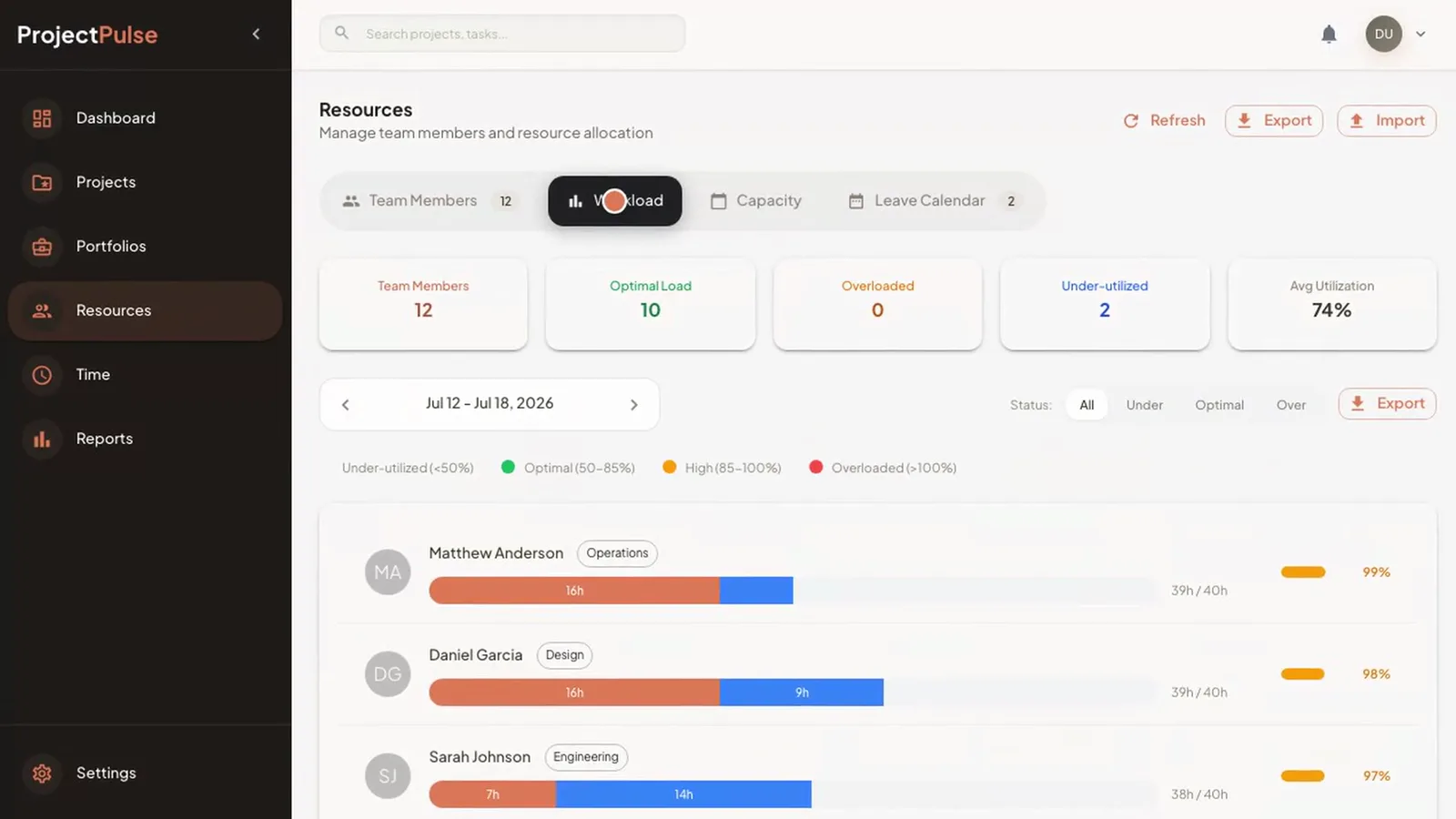Screen dimensions: 1456x819
Task: Switch to the Capacity tab
Action: pyautogui.click(x=756, y=201)
